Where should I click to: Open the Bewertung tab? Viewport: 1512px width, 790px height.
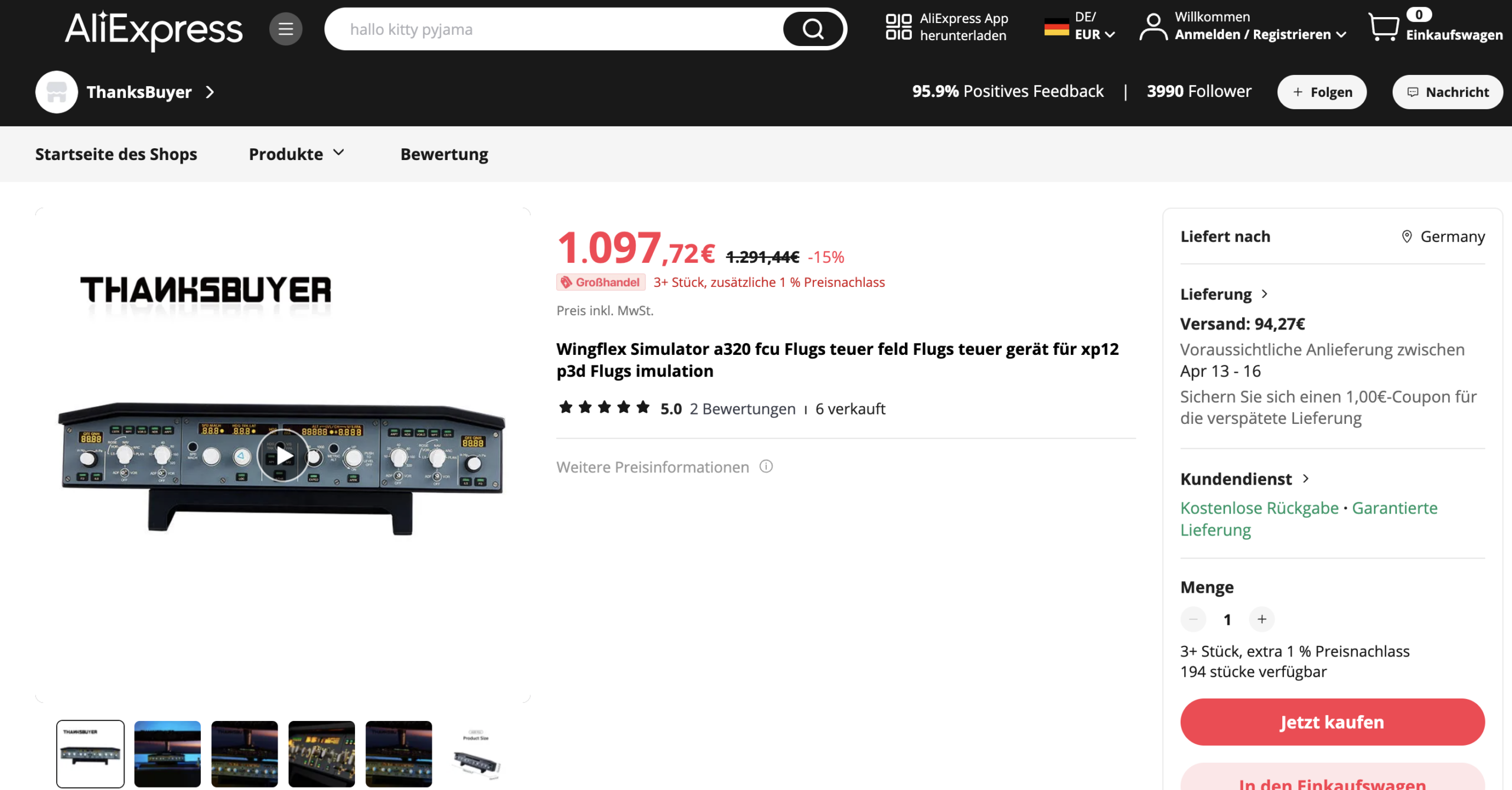pos(444,154)
